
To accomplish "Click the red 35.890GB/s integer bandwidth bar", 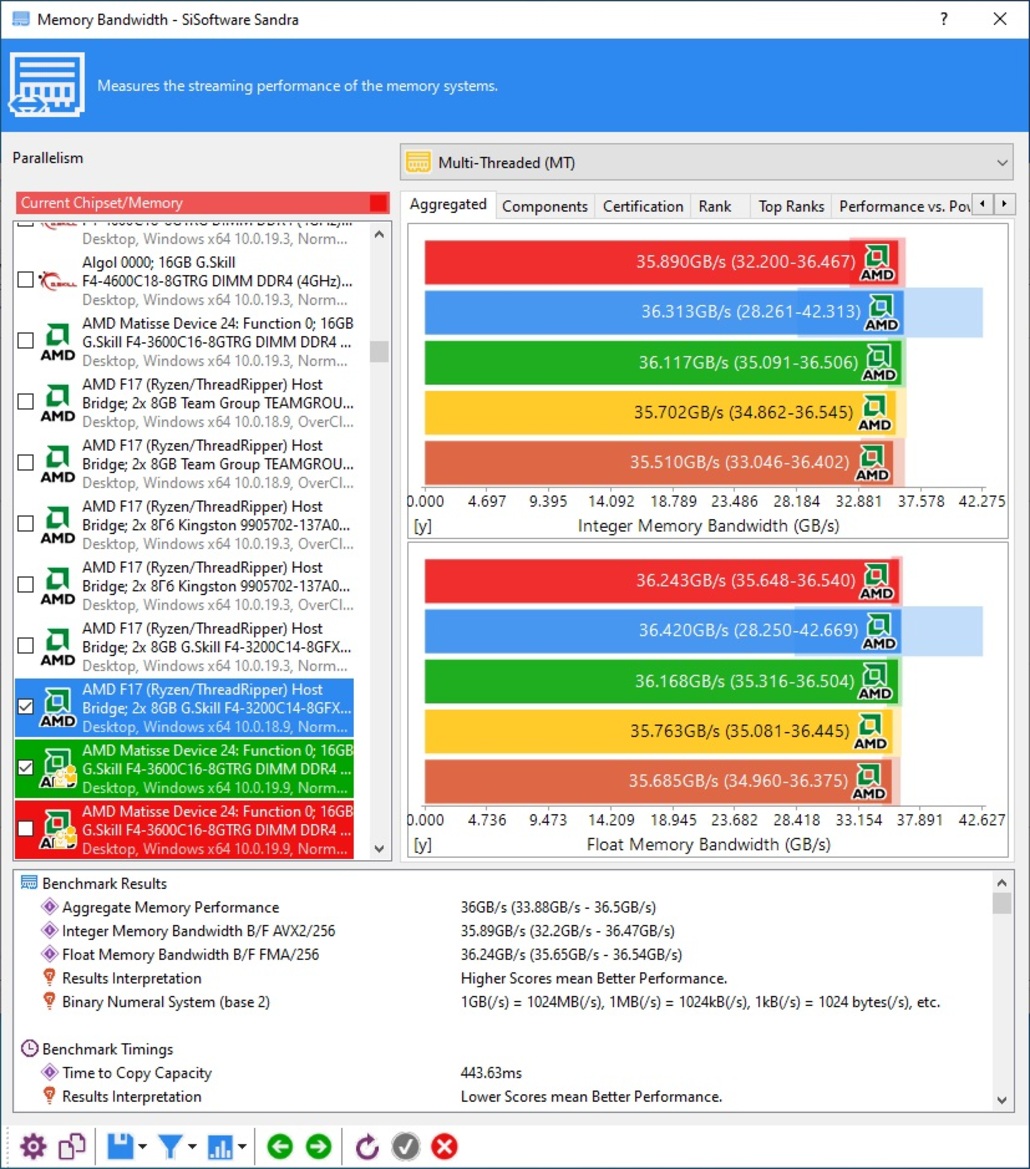I will click(662, 262).
